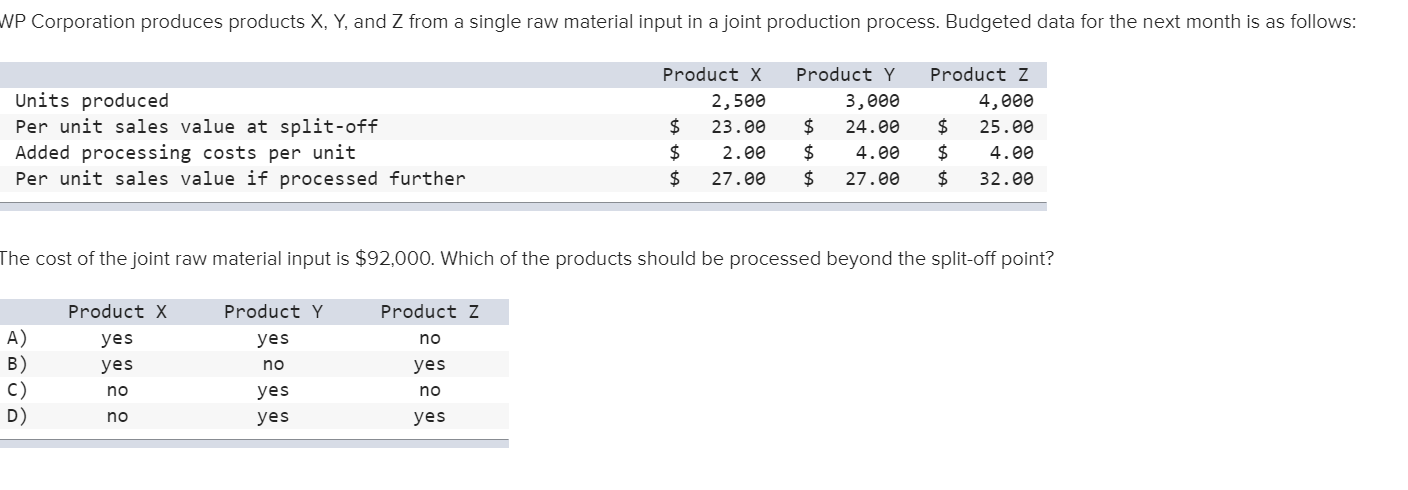Select answer option D) label
This screenshot has width=1408, height=490.
(x=17, y=417)
